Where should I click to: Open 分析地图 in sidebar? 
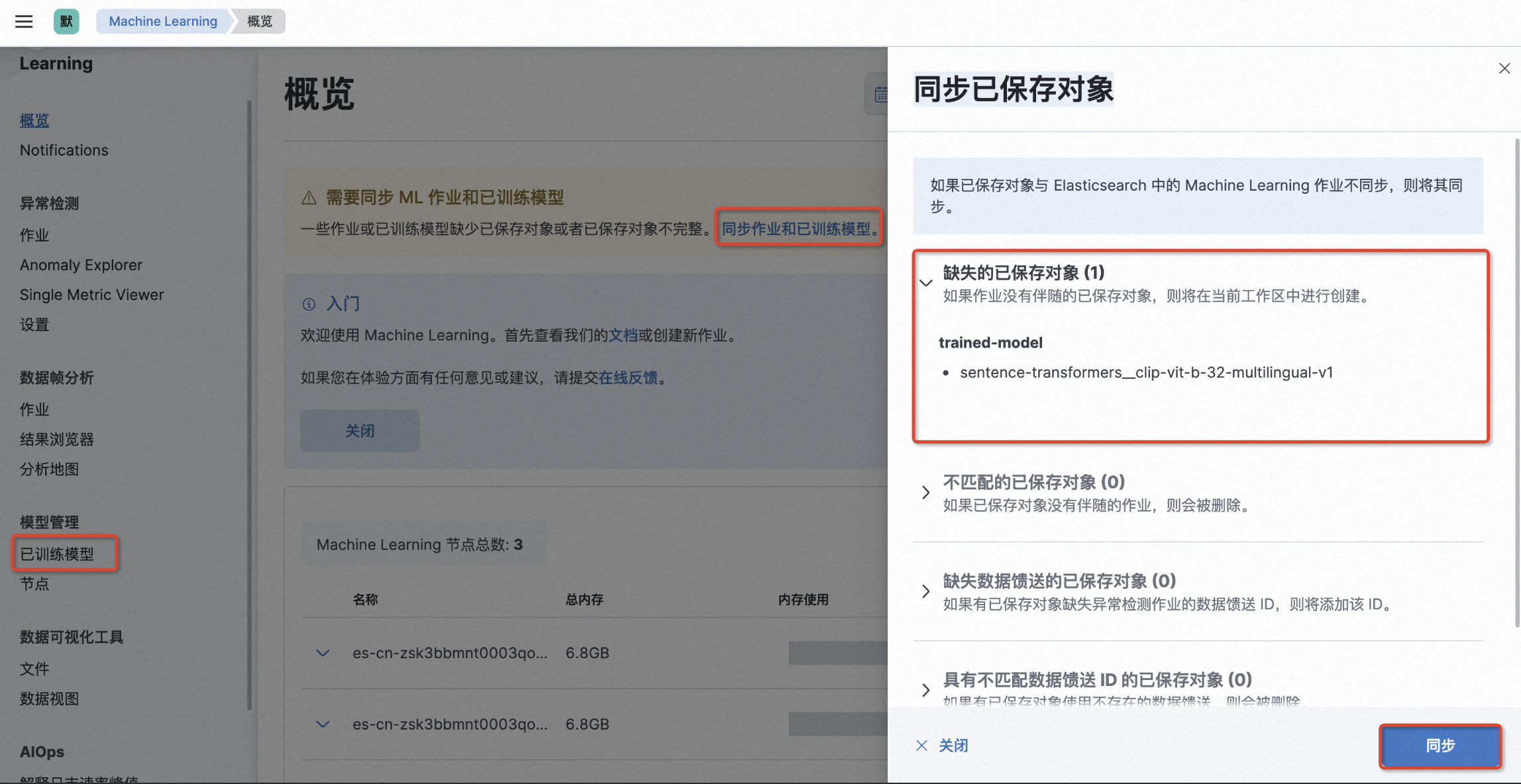coord(50,469)
